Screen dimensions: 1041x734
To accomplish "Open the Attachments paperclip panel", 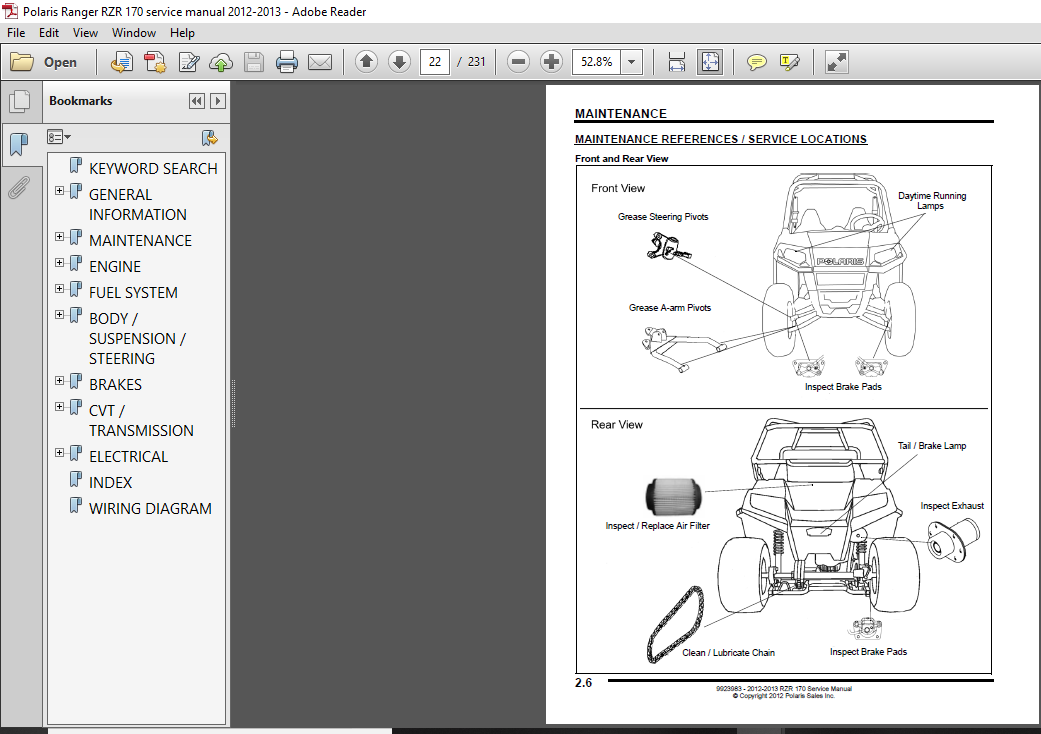I will click(19, 188).
